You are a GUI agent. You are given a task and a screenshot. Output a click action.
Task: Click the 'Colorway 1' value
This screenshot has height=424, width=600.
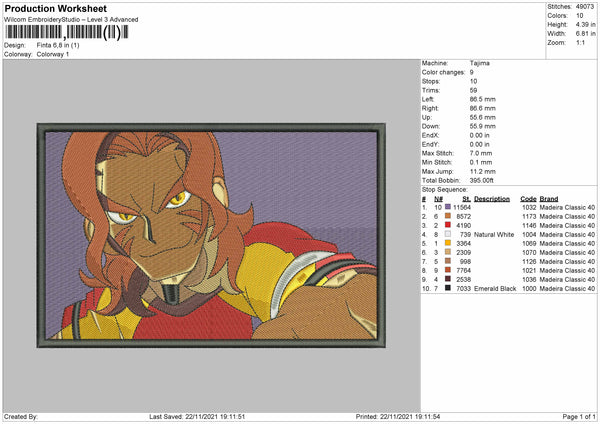coord(53,54)
